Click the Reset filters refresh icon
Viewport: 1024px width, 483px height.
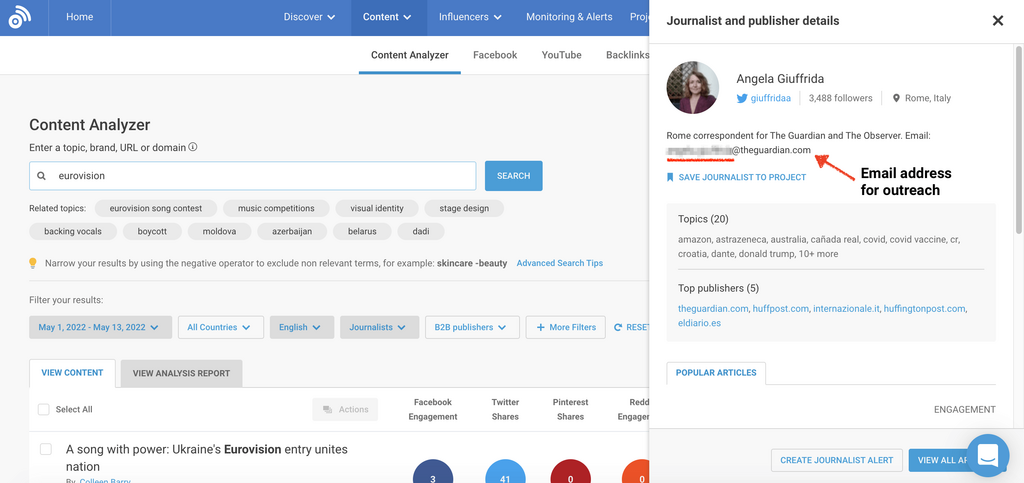(618, 327)
